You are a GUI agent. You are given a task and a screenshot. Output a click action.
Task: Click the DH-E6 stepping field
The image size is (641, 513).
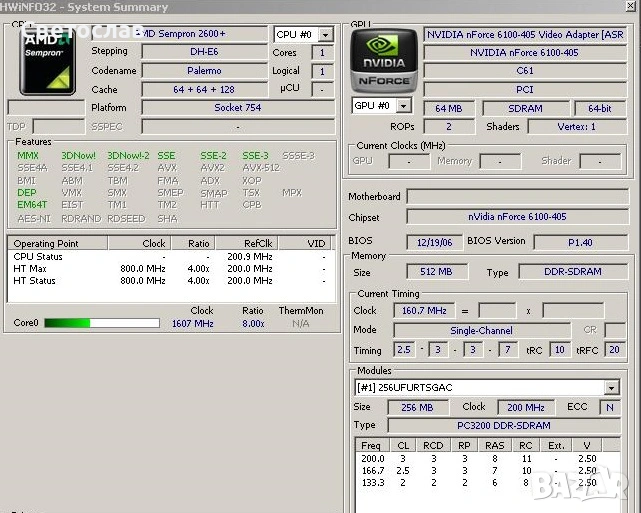(x=204, y=52)
